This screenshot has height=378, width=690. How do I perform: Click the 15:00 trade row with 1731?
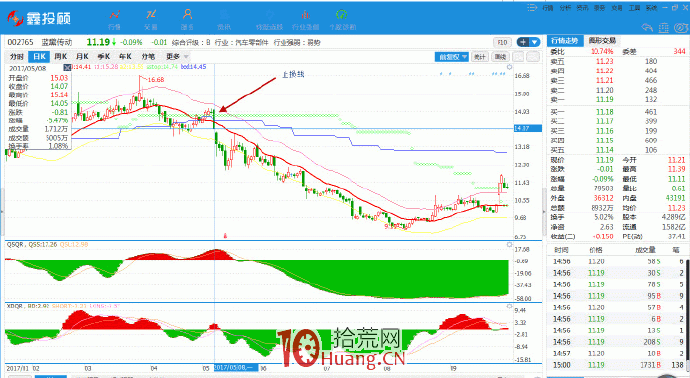click(617, 365)
